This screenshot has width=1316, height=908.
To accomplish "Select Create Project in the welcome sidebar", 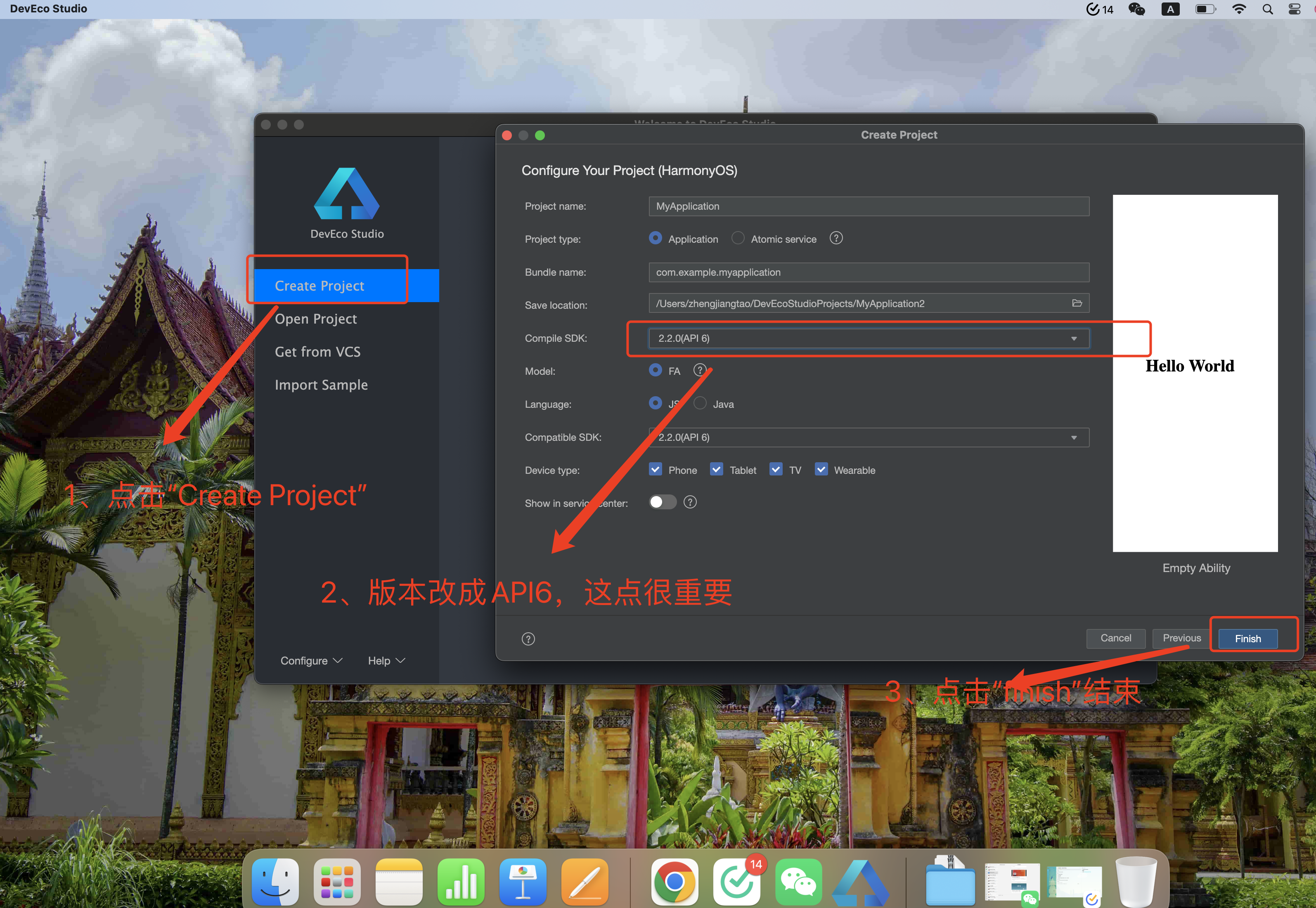I will tap(346, 286).
